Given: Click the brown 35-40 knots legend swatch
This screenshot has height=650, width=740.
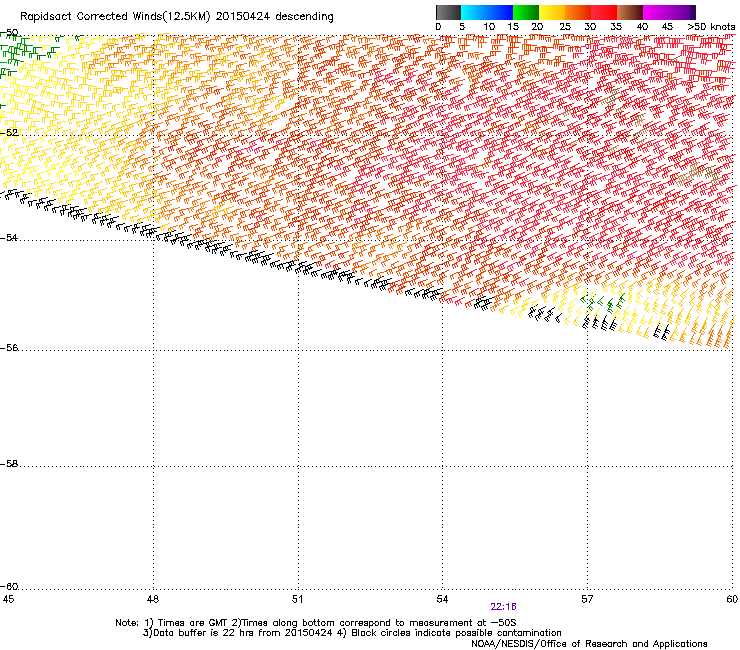Looking at the screenshot, I should 630,12.
